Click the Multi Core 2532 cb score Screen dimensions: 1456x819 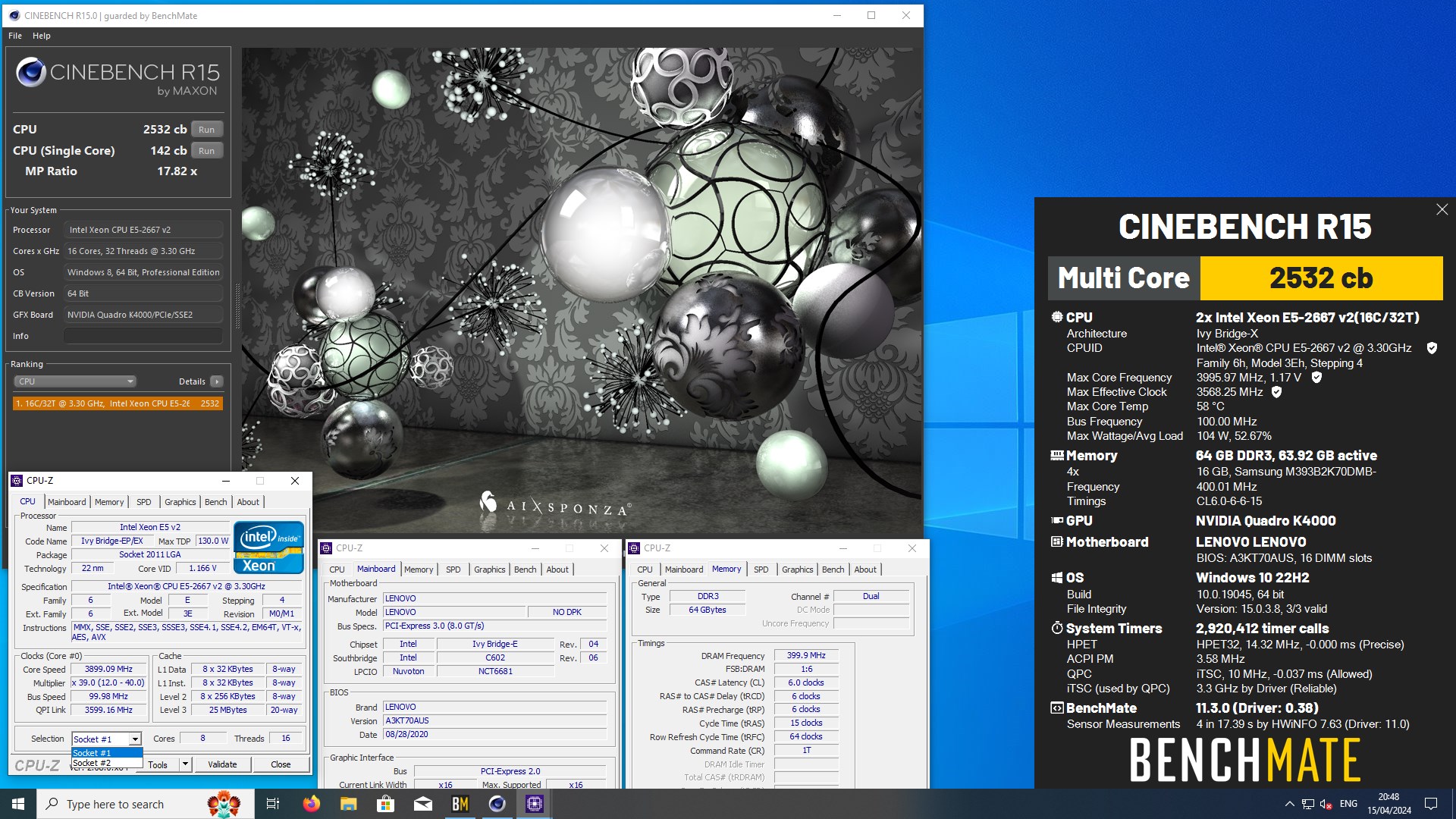click(1321, 278)
